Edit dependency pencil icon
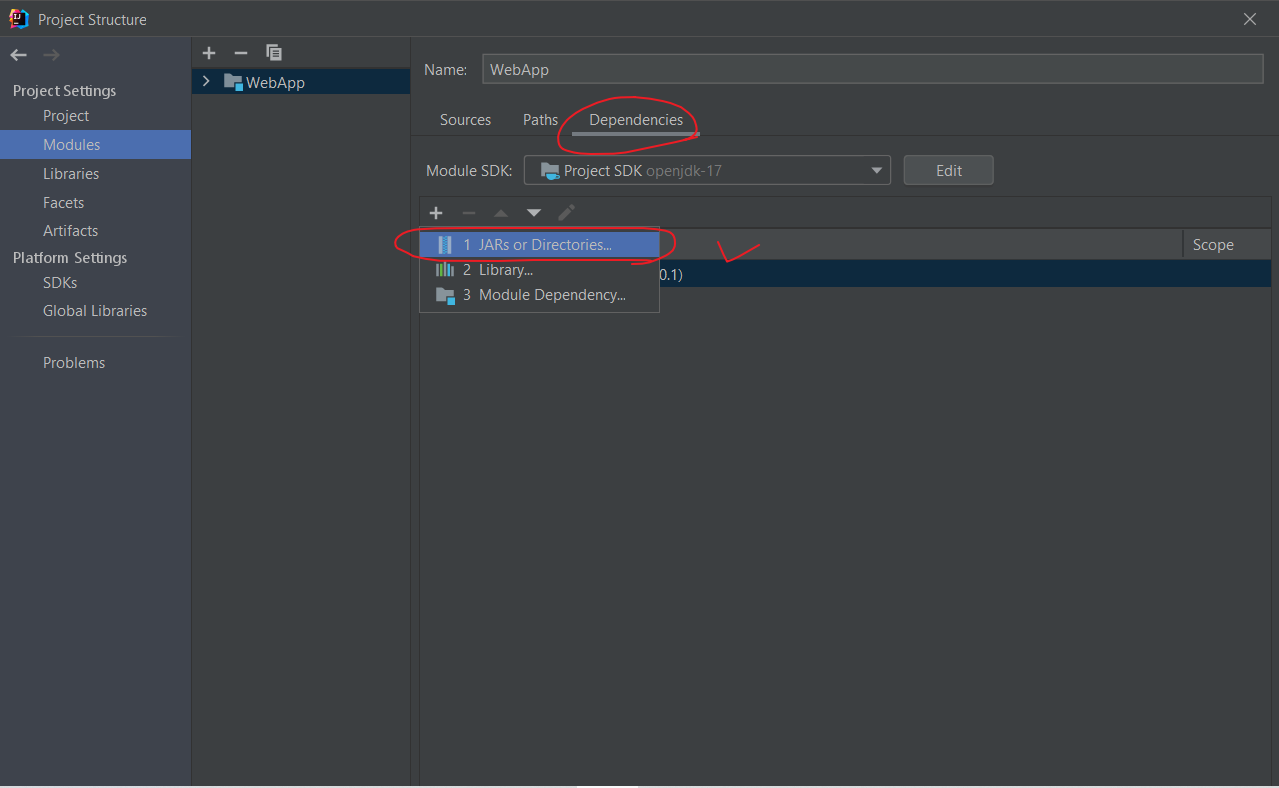Image resolution: width=1279 pixels, height=788 pixels. [566, 213]
